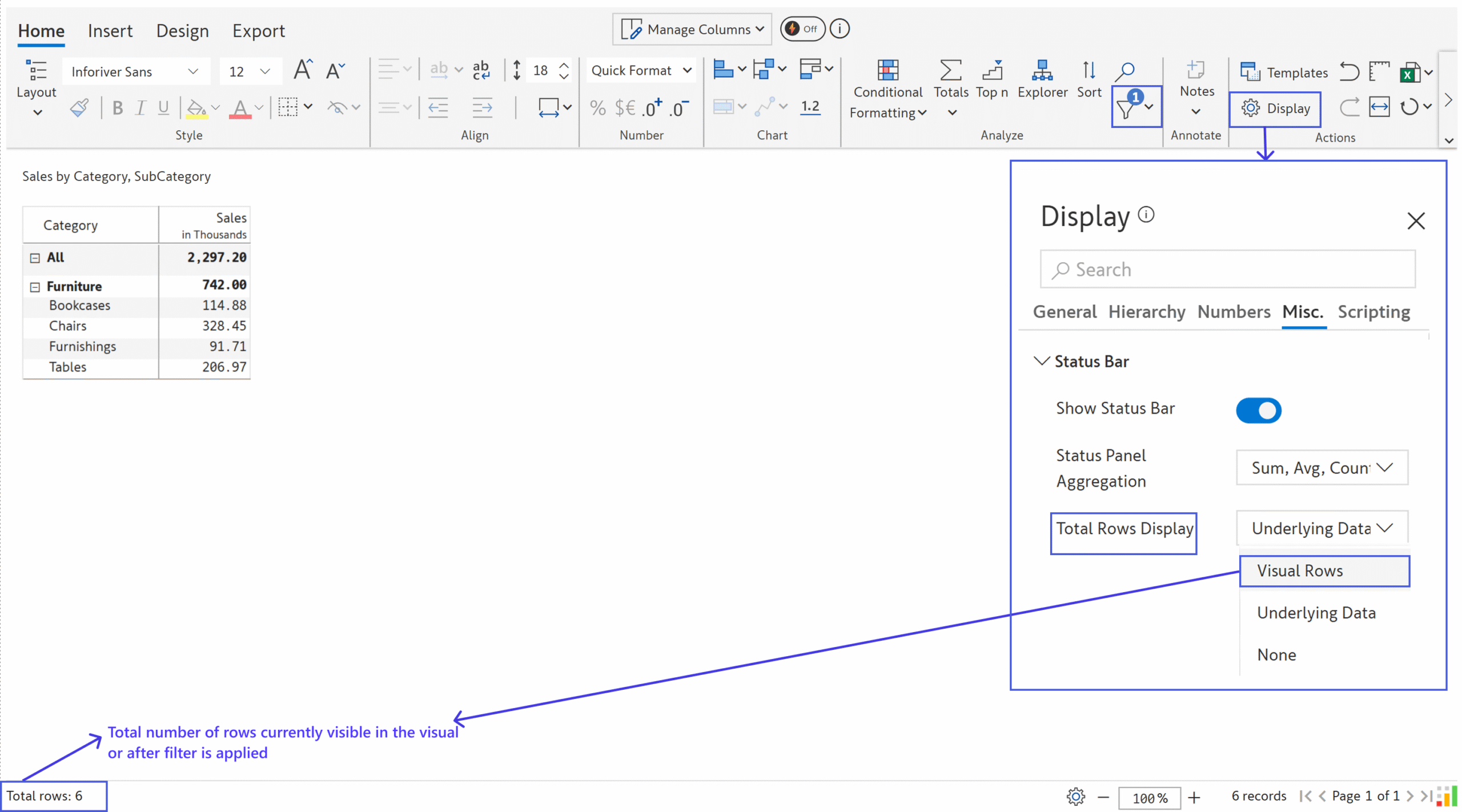Open Quick Format dropdown
The height and width of the screenshot is (812, 1462).
click(x=641, y=71)
